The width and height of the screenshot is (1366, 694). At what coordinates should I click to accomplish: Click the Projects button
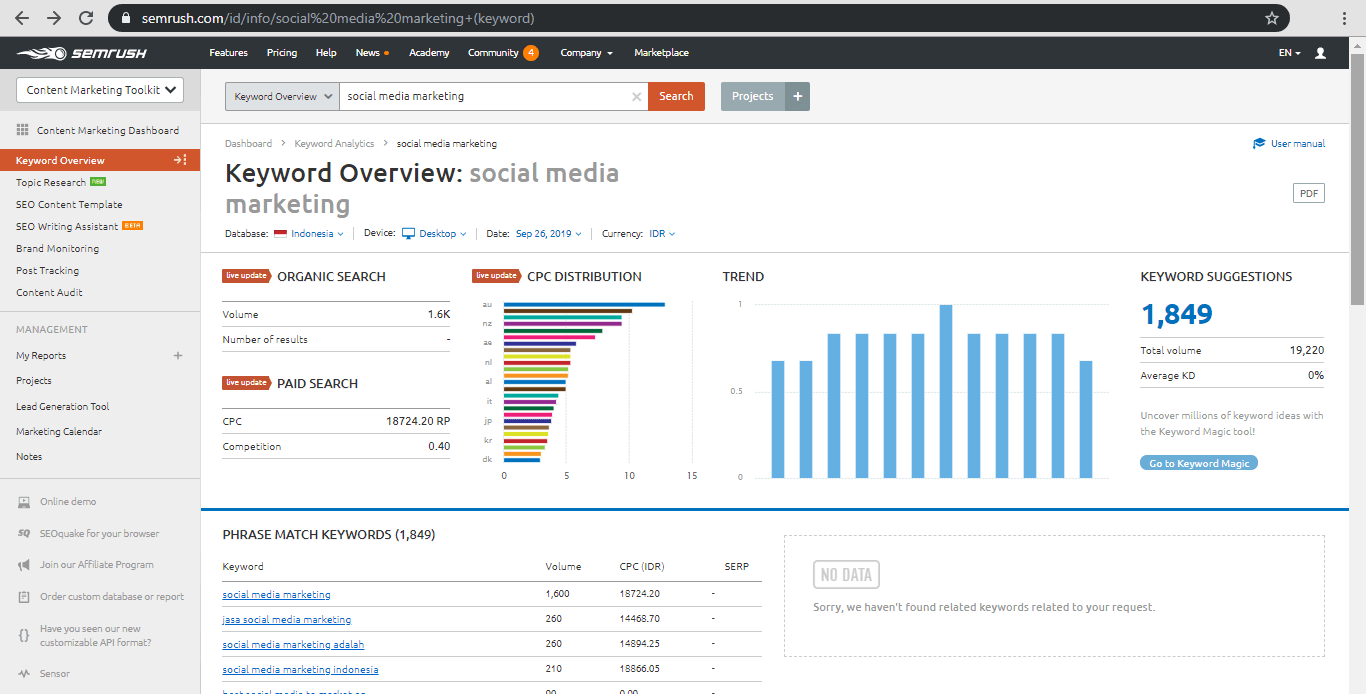coord(753,96)
